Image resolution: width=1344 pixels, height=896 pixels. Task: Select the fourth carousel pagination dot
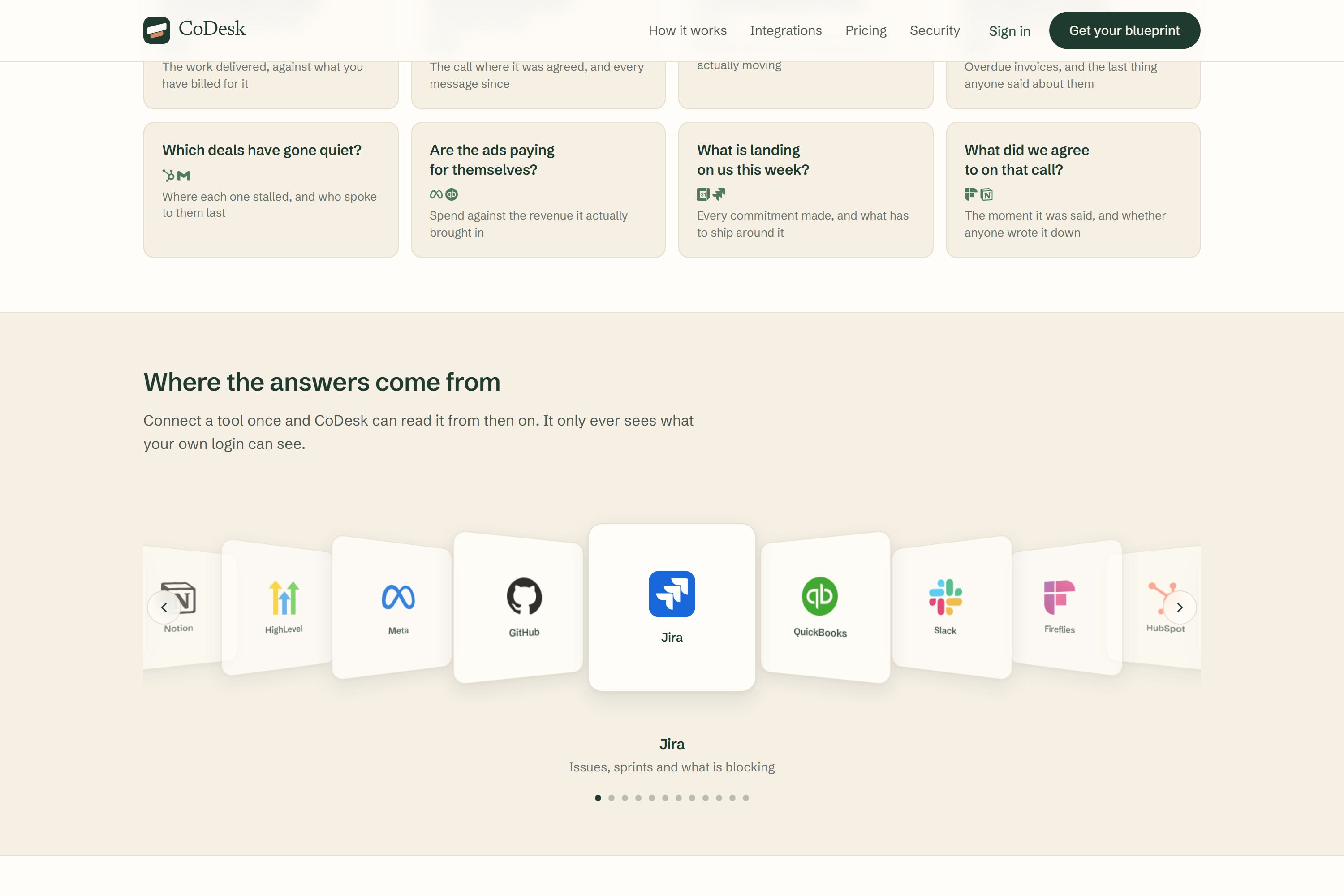638,798
